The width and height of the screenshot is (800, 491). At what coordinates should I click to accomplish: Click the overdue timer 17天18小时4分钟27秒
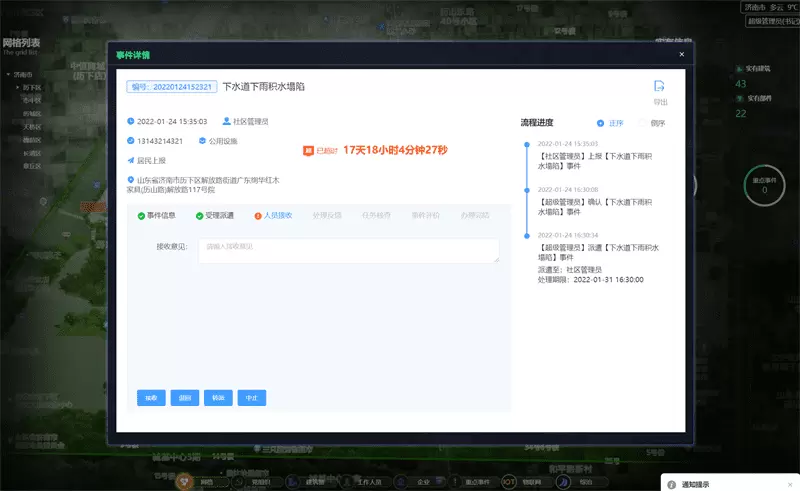[395, 150]
